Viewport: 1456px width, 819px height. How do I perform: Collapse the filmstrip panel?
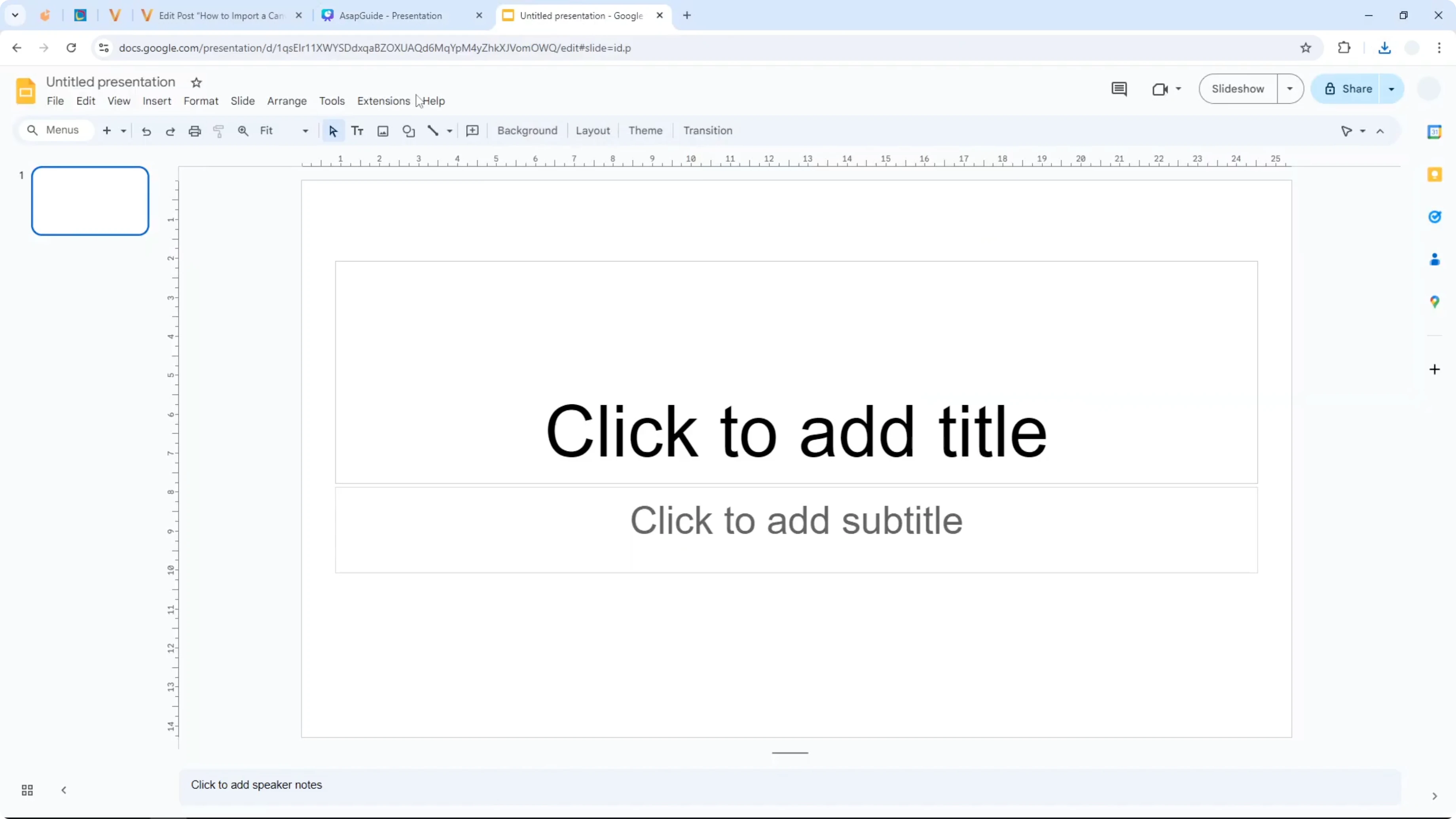coord(64,790)
